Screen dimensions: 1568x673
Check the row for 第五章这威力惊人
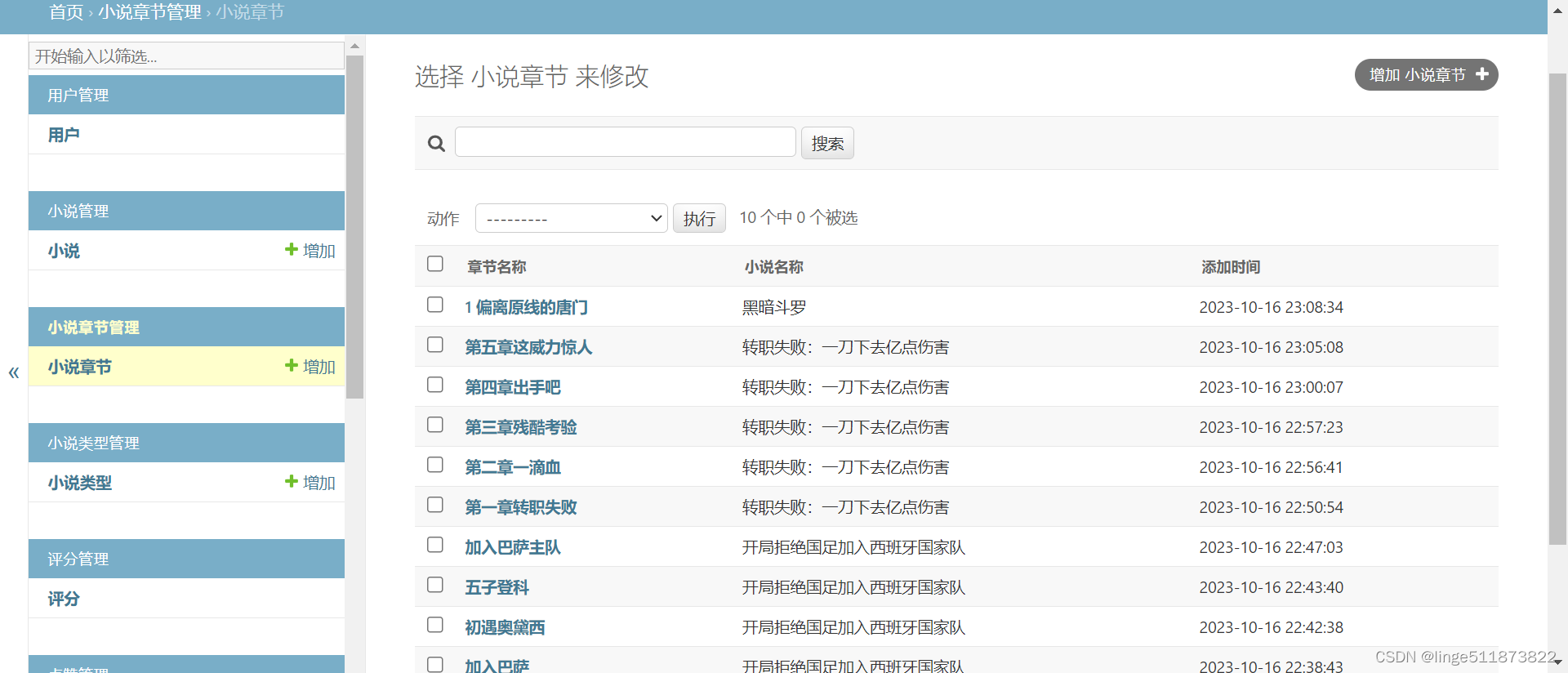click(435, 345)
